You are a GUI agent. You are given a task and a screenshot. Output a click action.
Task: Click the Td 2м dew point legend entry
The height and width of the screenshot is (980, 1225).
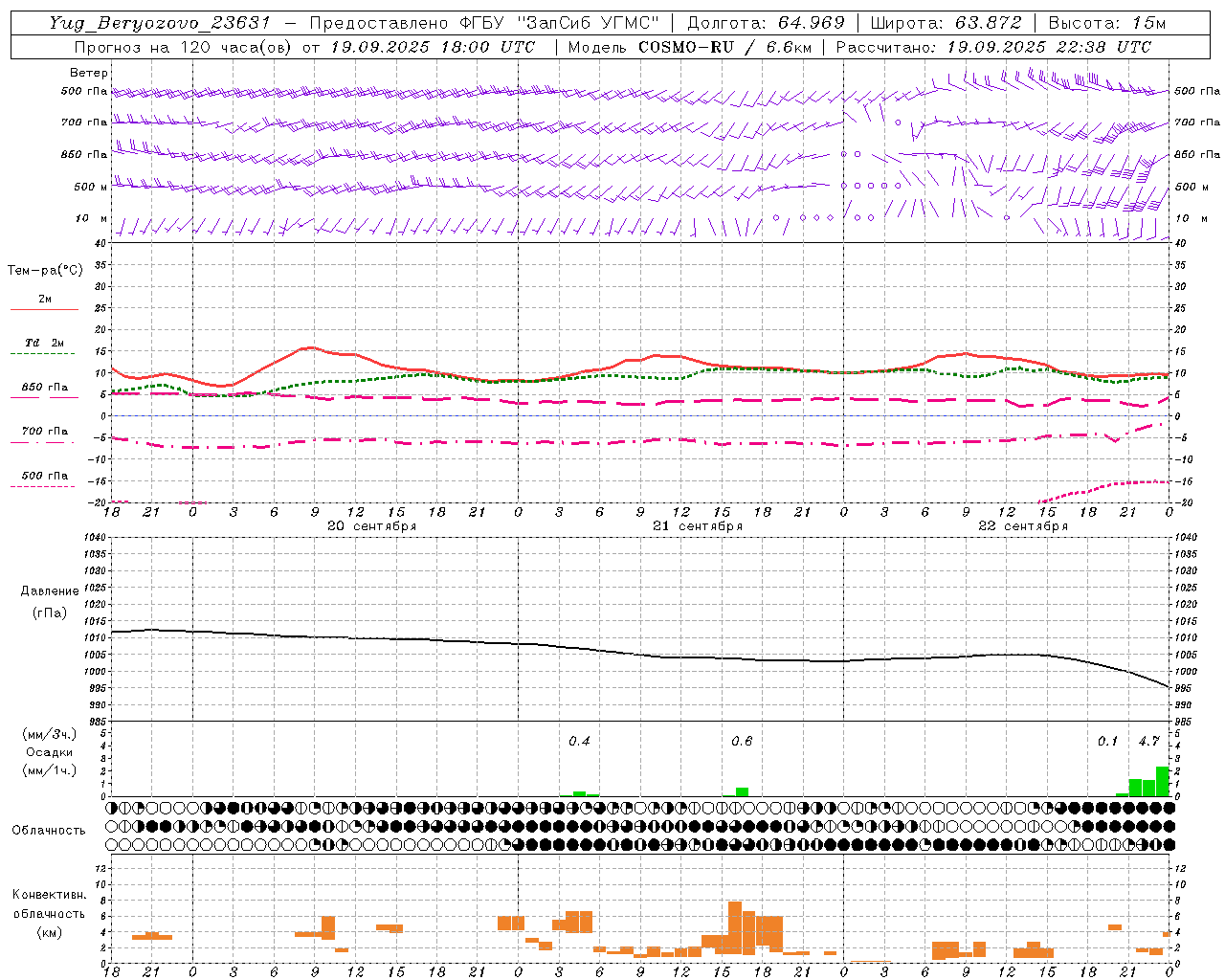pyautogui.click(x=45, y=343)
